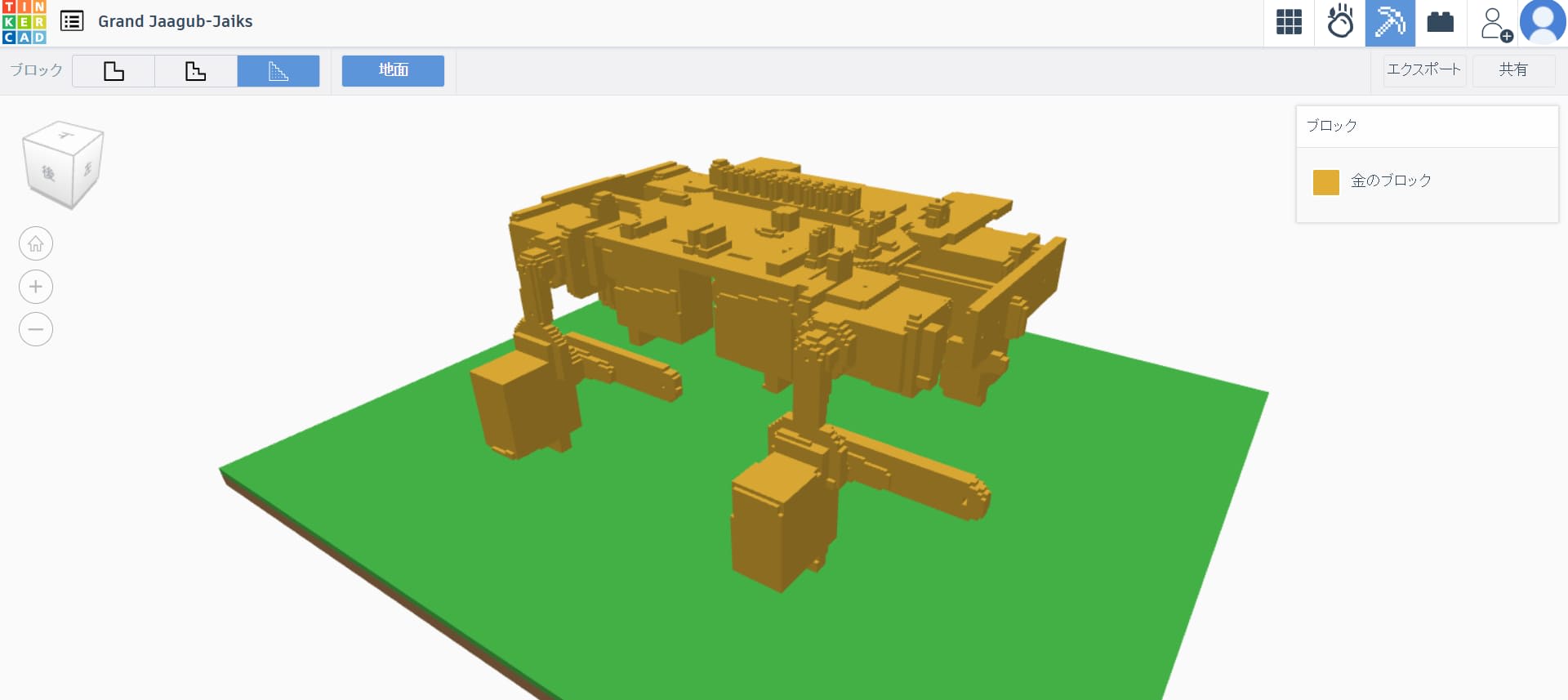Screen dimensions: 1568x700
Task: Open the user profile avatar
Action: pos(1543,22)
